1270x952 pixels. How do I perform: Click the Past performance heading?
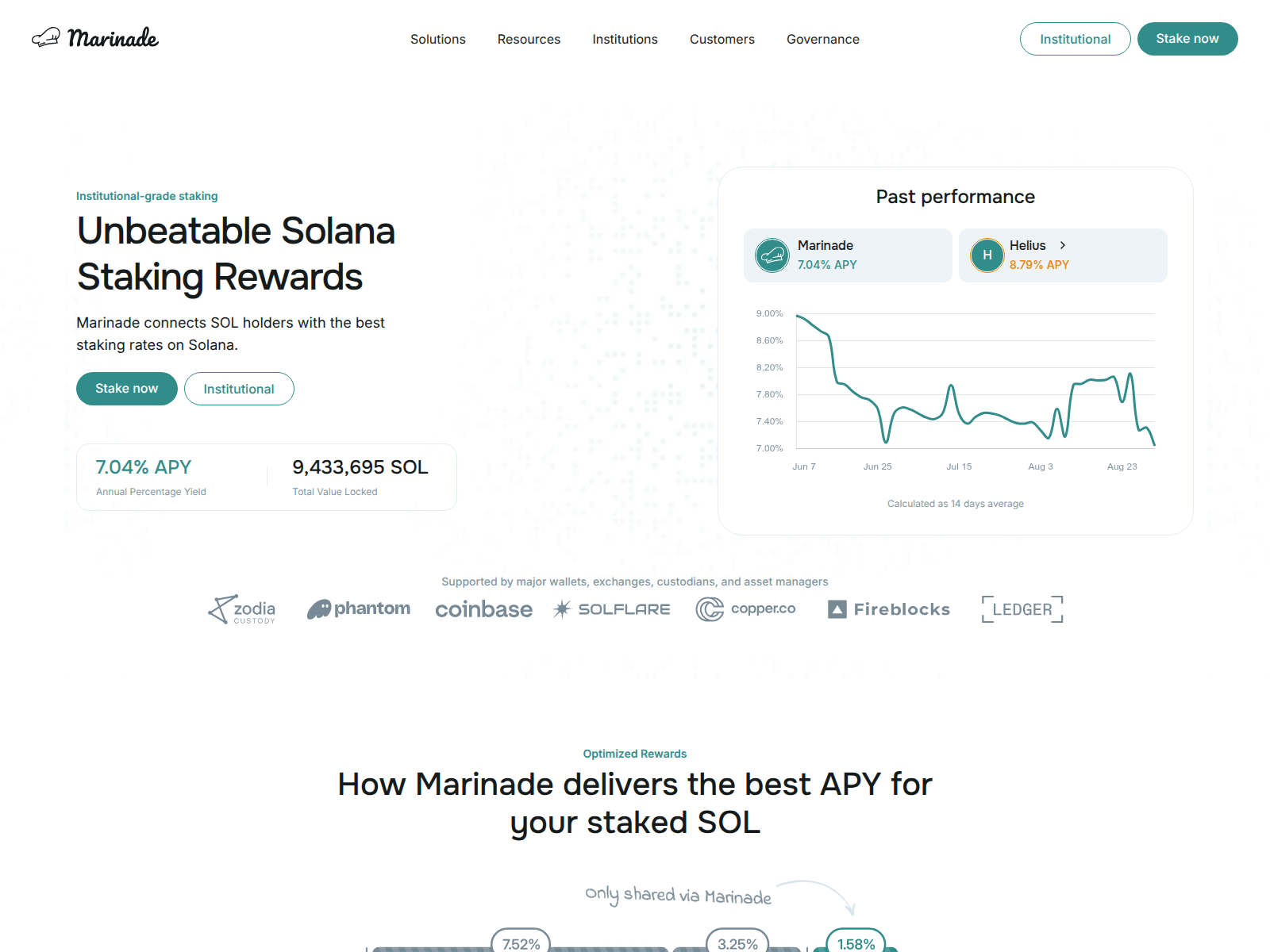tap(956, 197)
